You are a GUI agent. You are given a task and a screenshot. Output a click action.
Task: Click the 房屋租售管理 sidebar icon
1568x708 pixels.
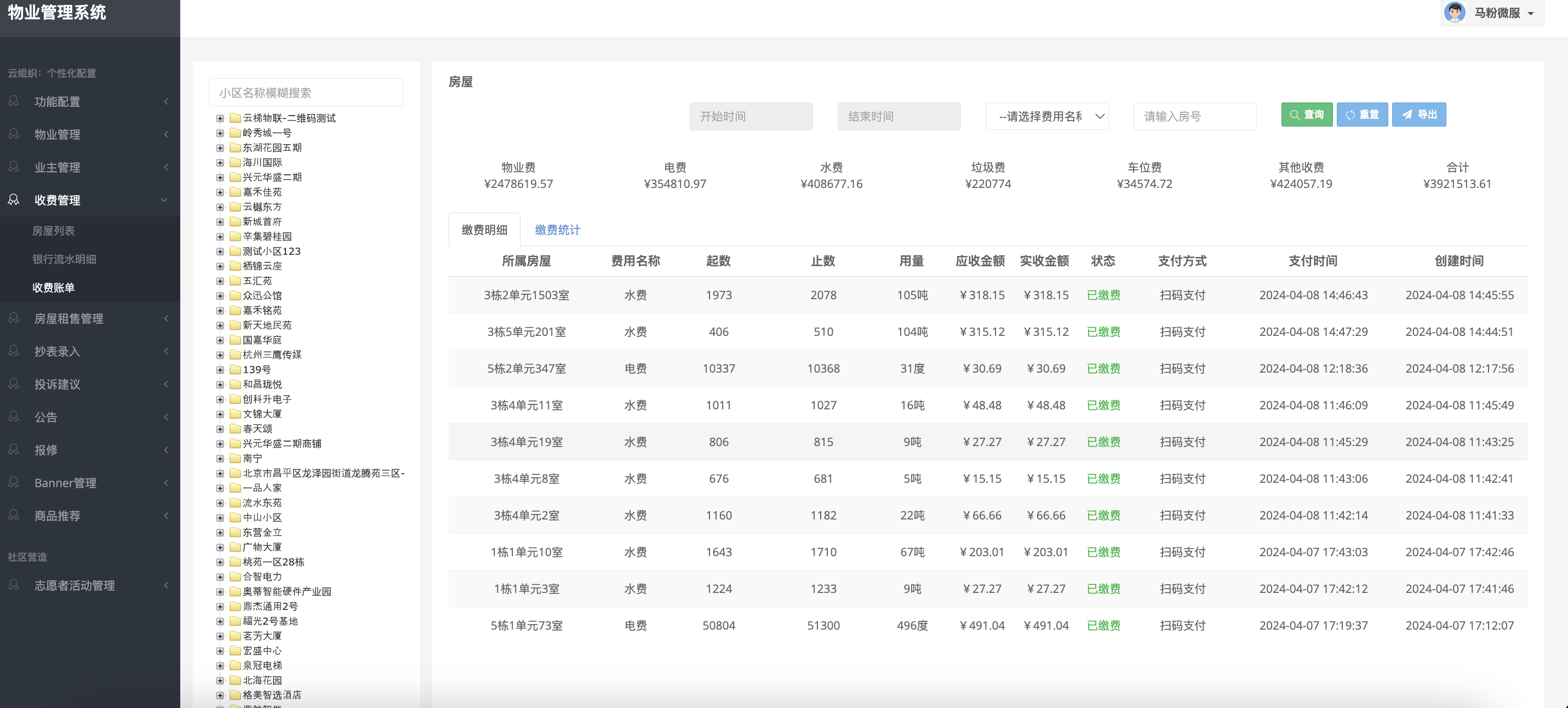tap(13, 318)
